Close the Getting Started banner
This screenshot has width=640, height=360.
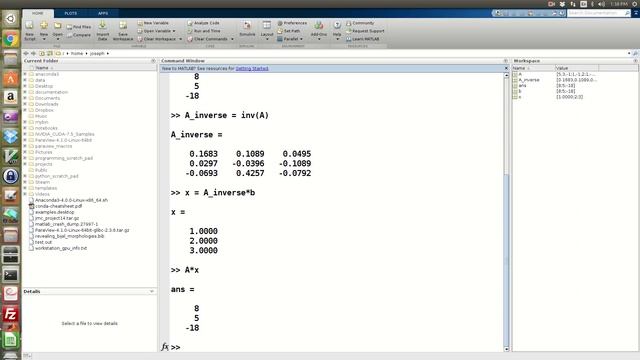506,69
